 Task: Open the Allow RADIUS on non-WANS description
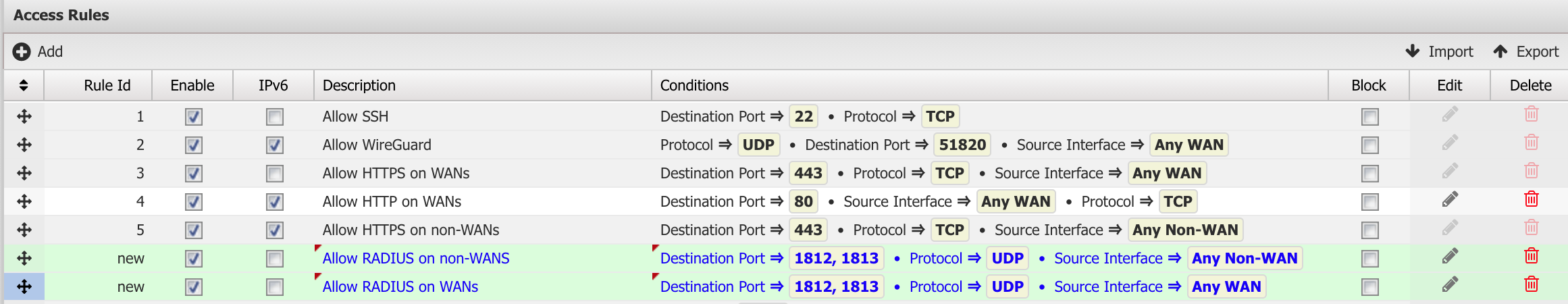[416, 258]
